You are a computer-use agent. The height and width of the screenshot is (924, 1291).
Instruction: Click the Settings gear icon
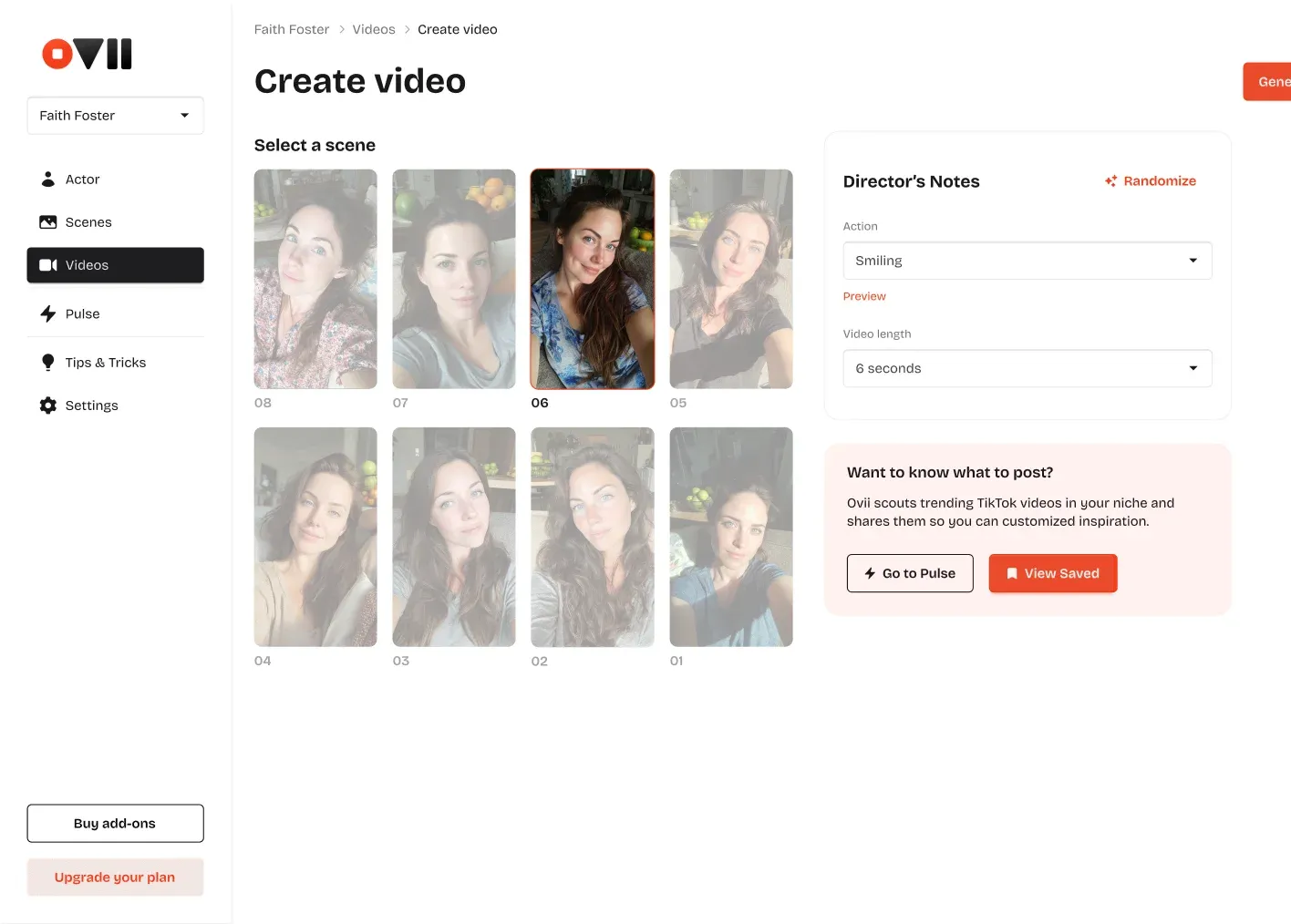point(48,406)
